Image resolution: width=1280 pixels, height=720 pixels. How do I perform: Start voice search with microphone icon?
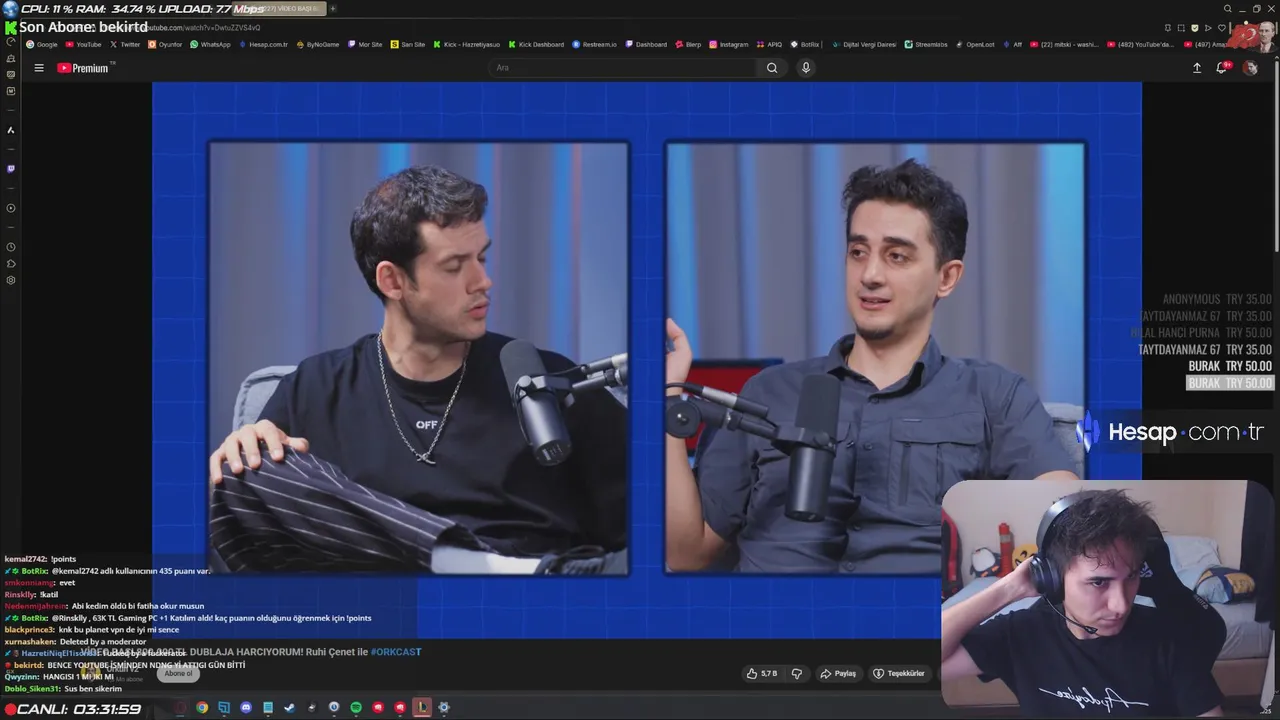806,68
